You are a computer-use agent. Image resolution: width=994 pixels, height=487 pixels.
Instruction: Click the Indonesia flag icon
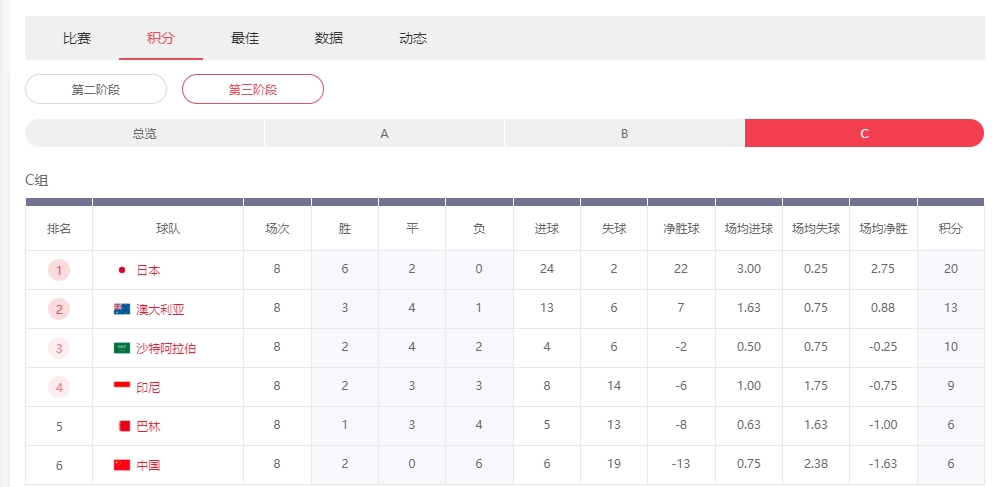click(x=122, y=387)
